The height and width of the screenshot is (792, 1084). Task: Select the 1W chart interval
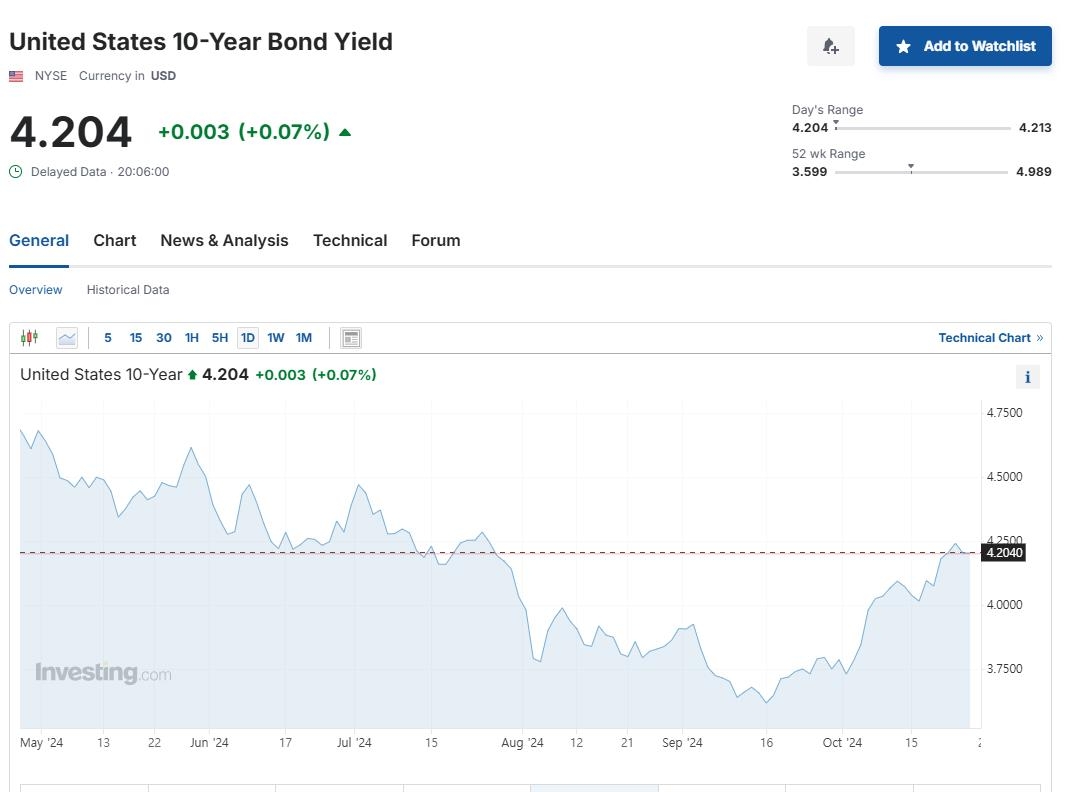pyautogui.click(x=276, y=338)
